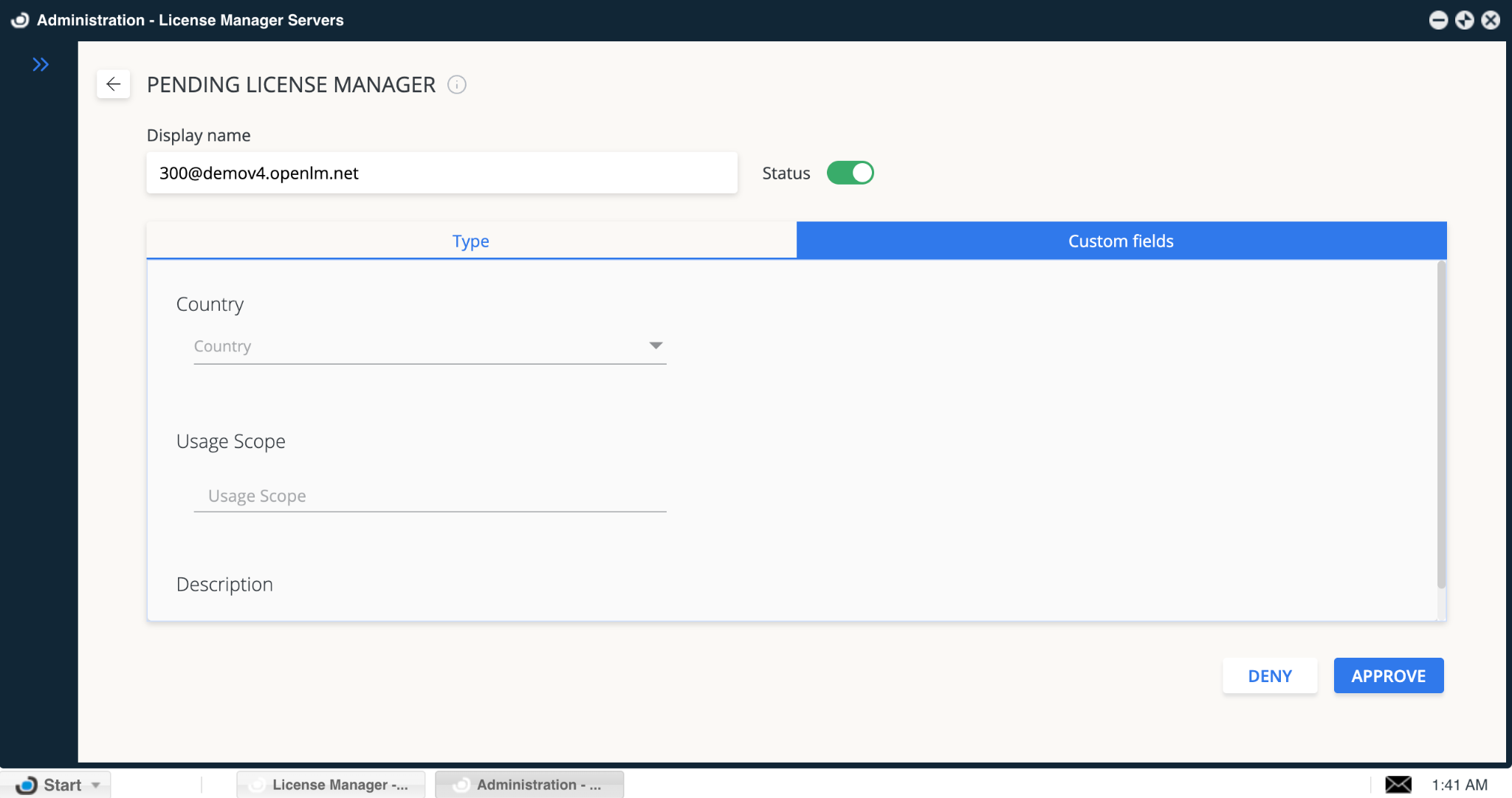Approve the pending license manager

[x=1388, y=675]
